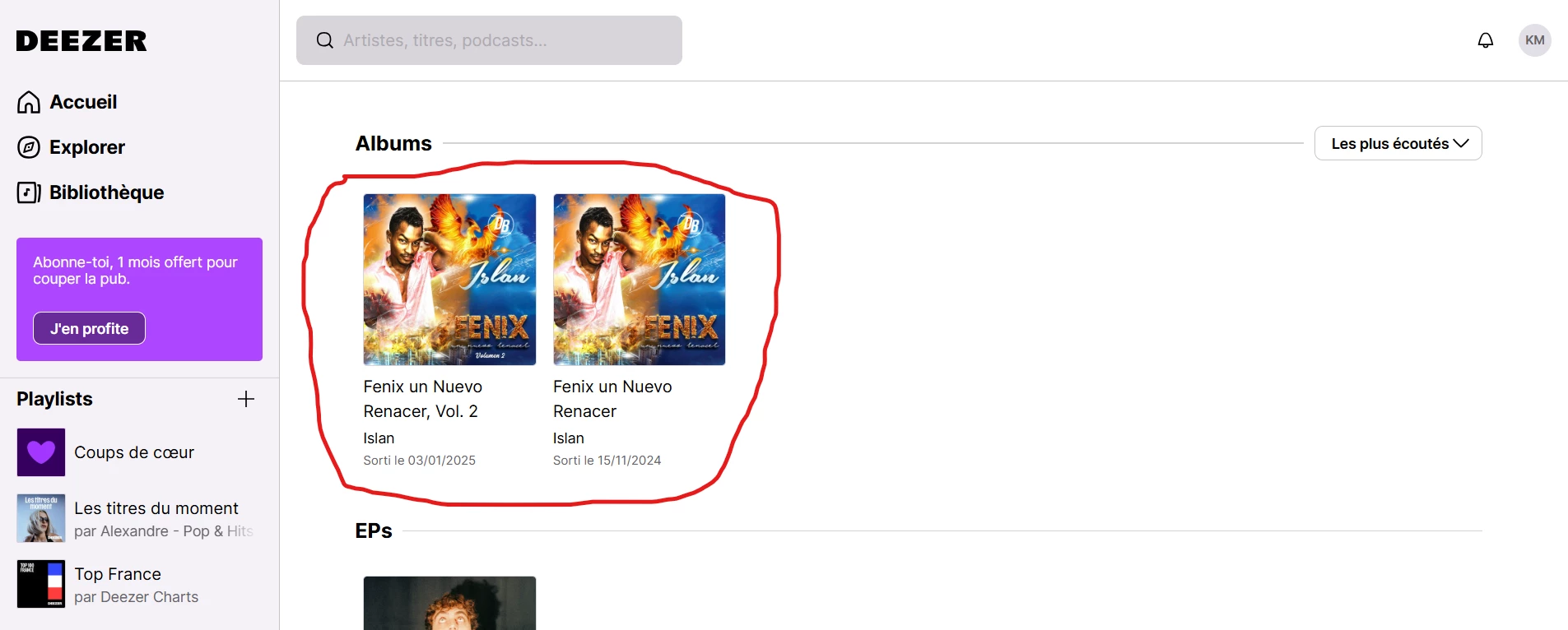Open Coups de cœur heart cover
The height and width of the screenshot is (630, 1568).
click(41, 452)
